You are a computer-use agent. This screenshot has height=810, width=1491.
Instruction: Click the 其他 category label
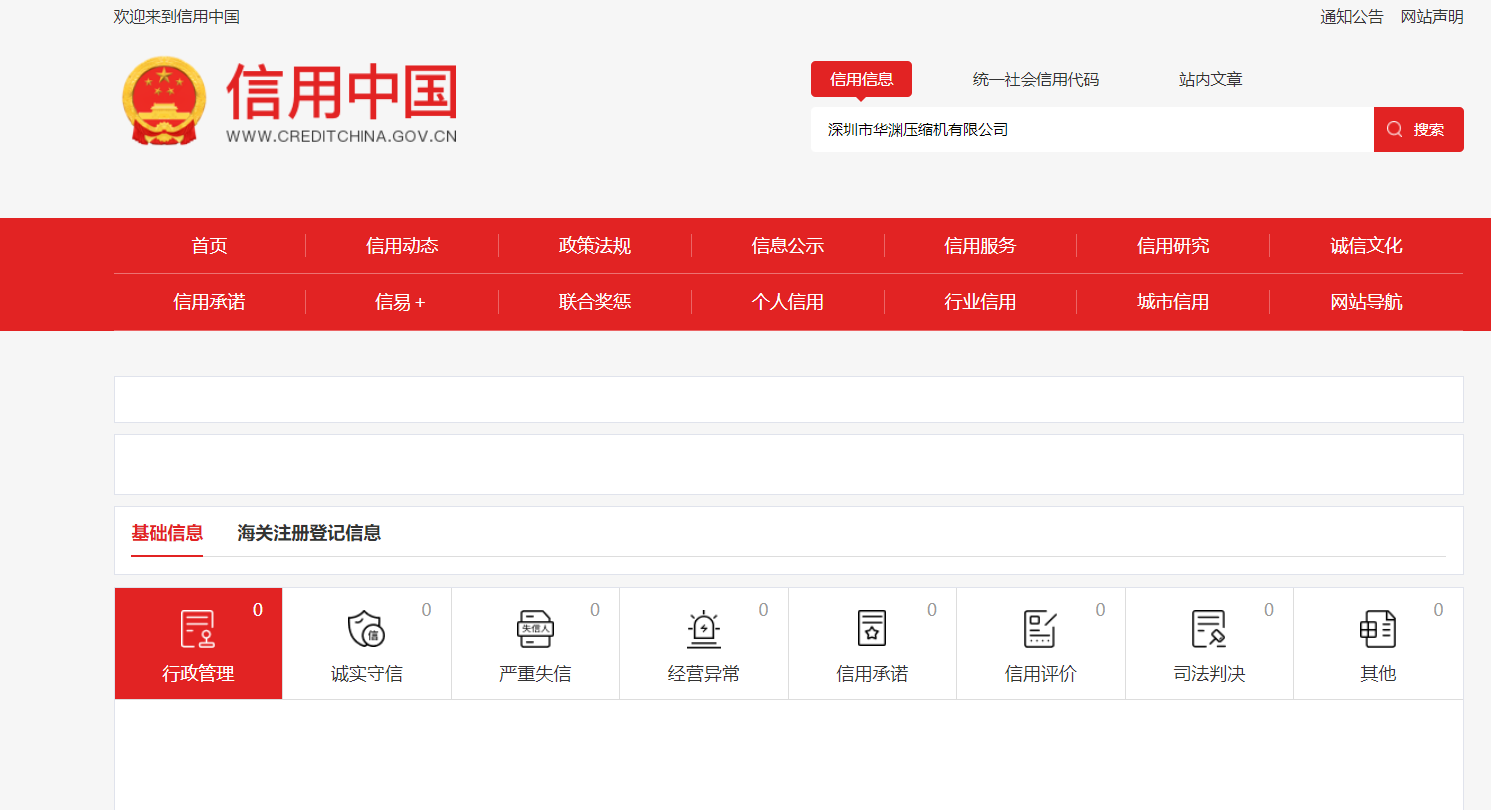coord(1378,674)
